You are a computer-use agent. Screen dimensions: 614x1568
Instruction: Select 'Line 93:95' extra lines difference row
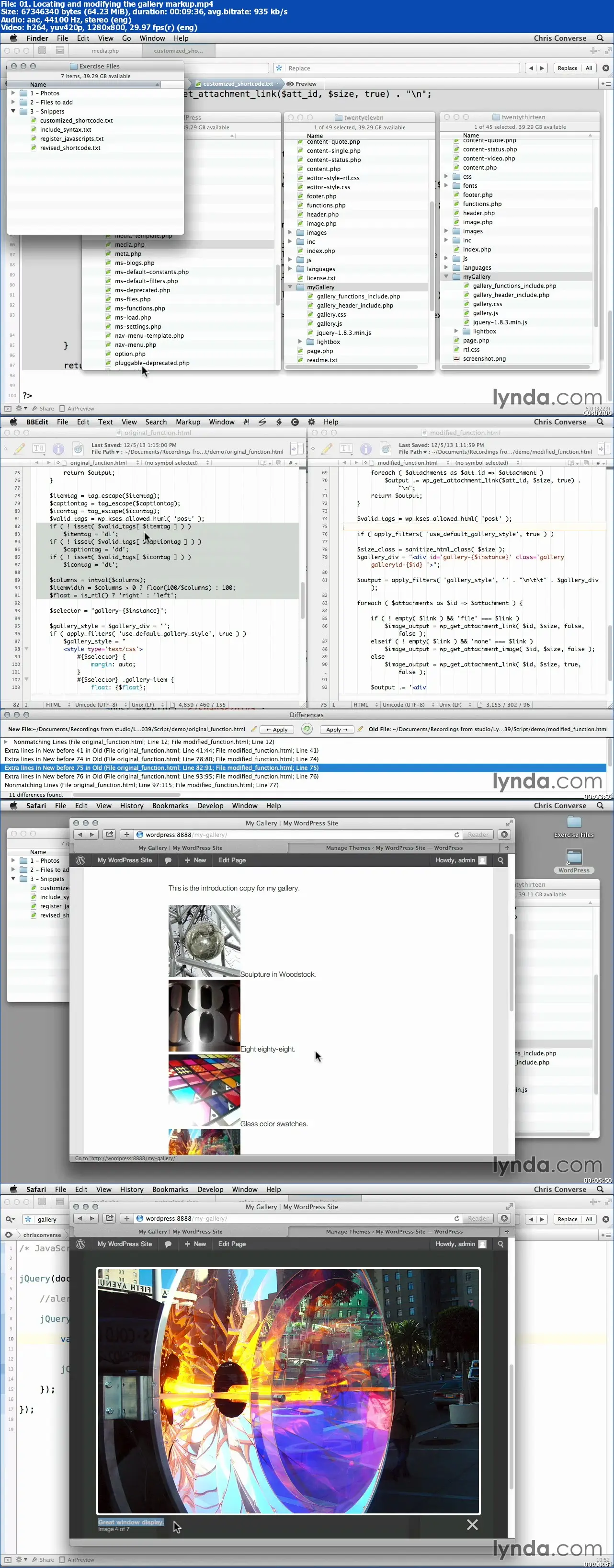pos(304,776)
